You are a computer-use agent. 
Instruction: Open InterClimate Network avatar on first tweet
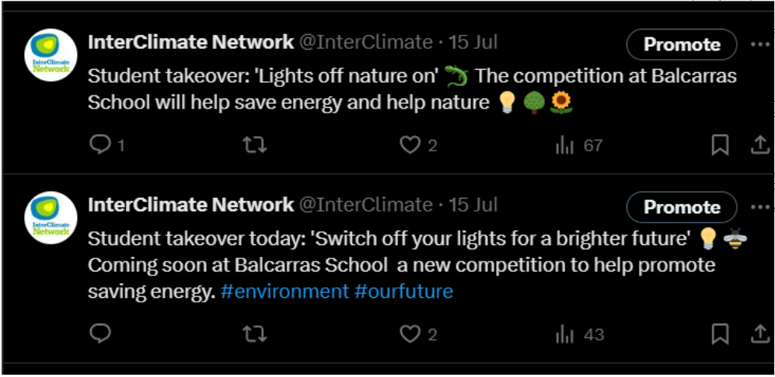point(51,55)
